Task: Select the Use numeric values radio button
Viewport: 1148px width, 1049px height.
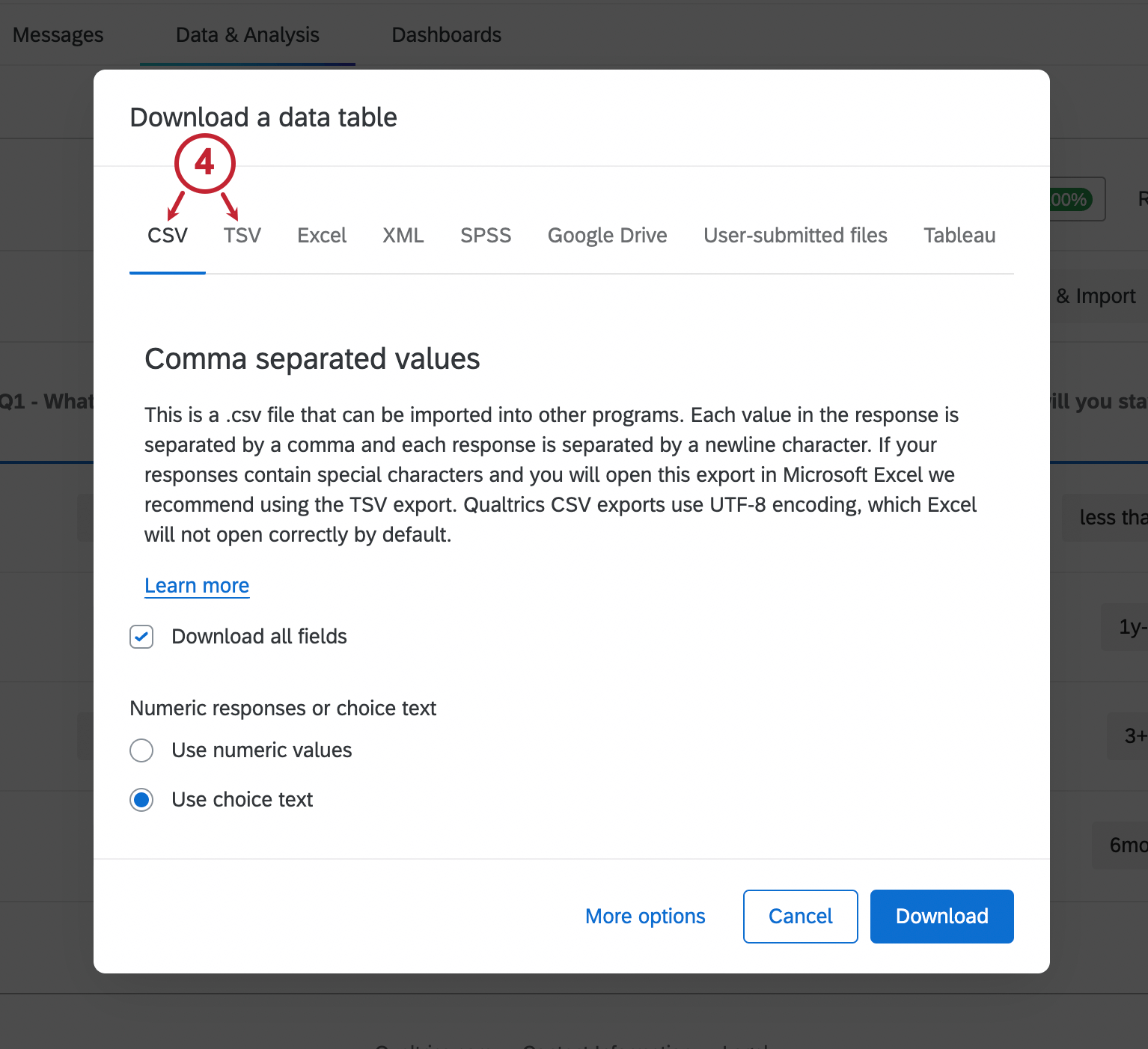Action: (x=141, y=750)
